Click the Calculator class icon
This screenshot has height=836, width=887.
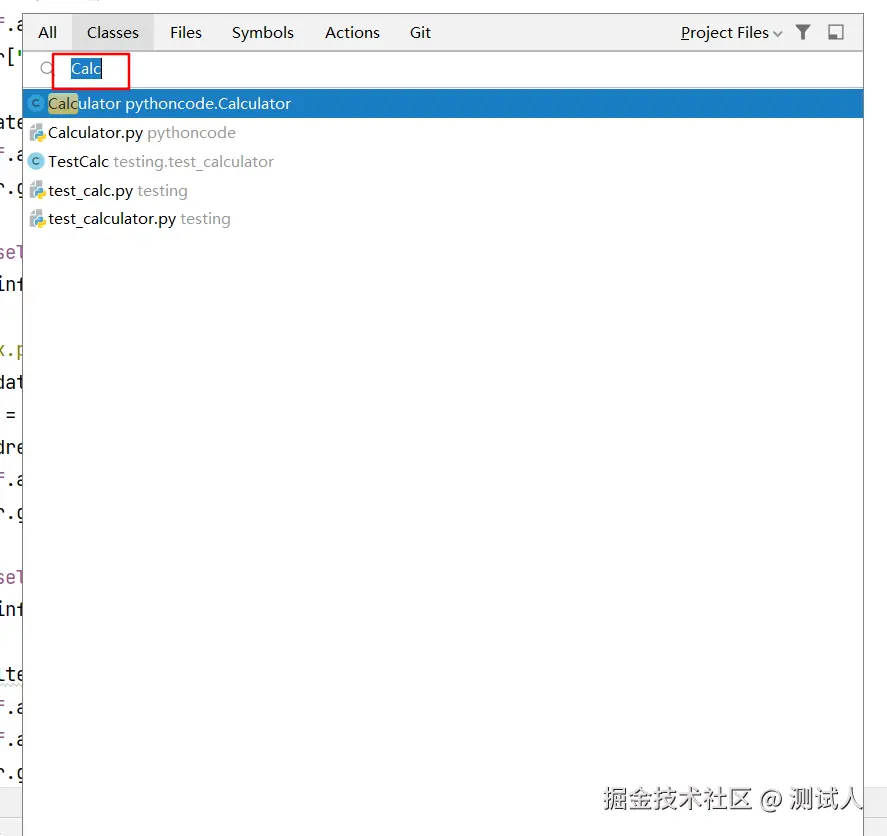tap(36, 104)
